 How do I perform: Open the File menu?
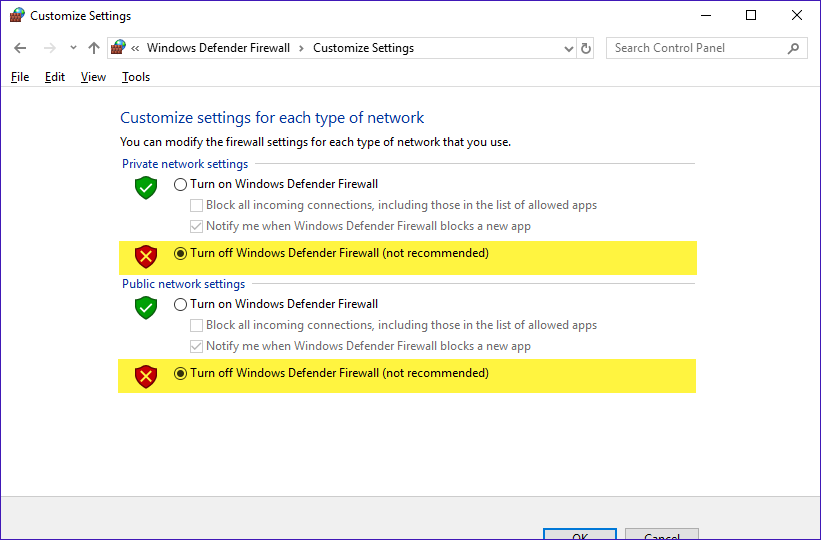20,77
